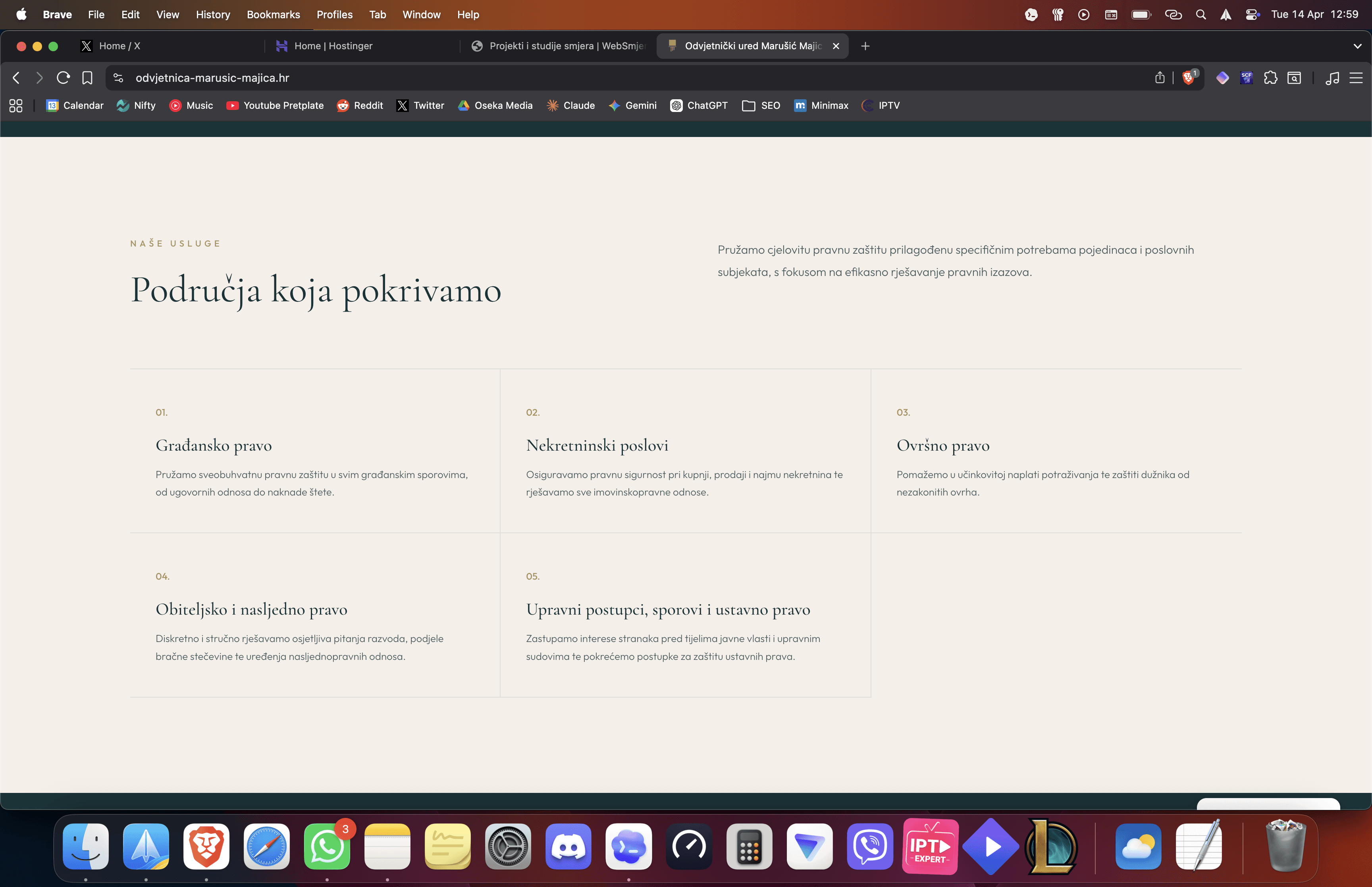Open Control Center toggles in menu bar
This screenshot has width=1372, height=887.
point(1253,14)
